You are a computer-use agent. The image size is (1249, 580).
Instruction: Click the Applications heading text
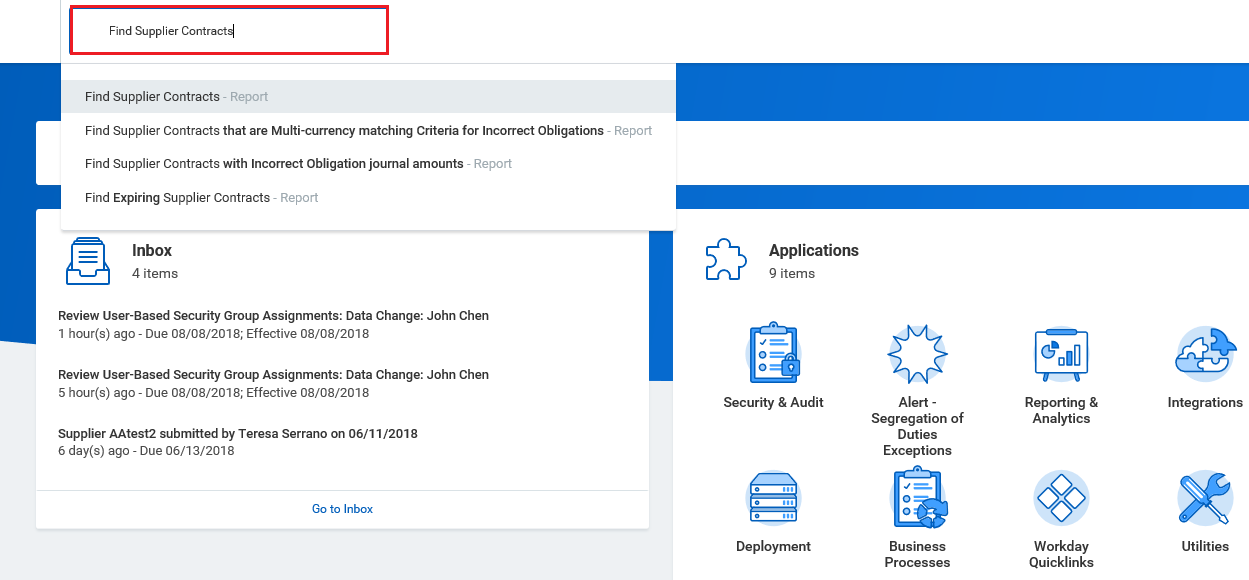[x=813, y=251]
